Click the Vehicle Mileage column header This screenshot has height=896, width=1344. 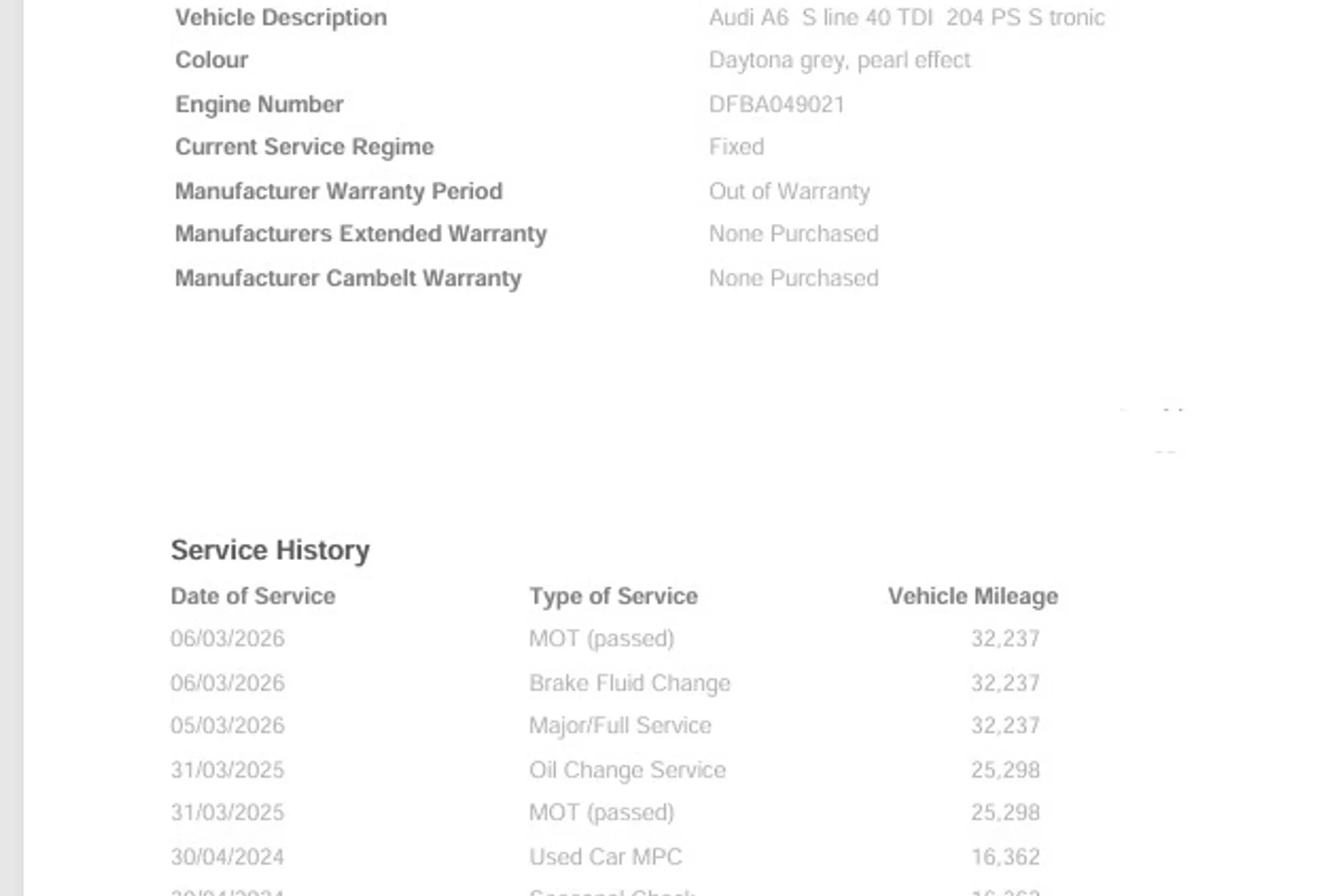972,596
